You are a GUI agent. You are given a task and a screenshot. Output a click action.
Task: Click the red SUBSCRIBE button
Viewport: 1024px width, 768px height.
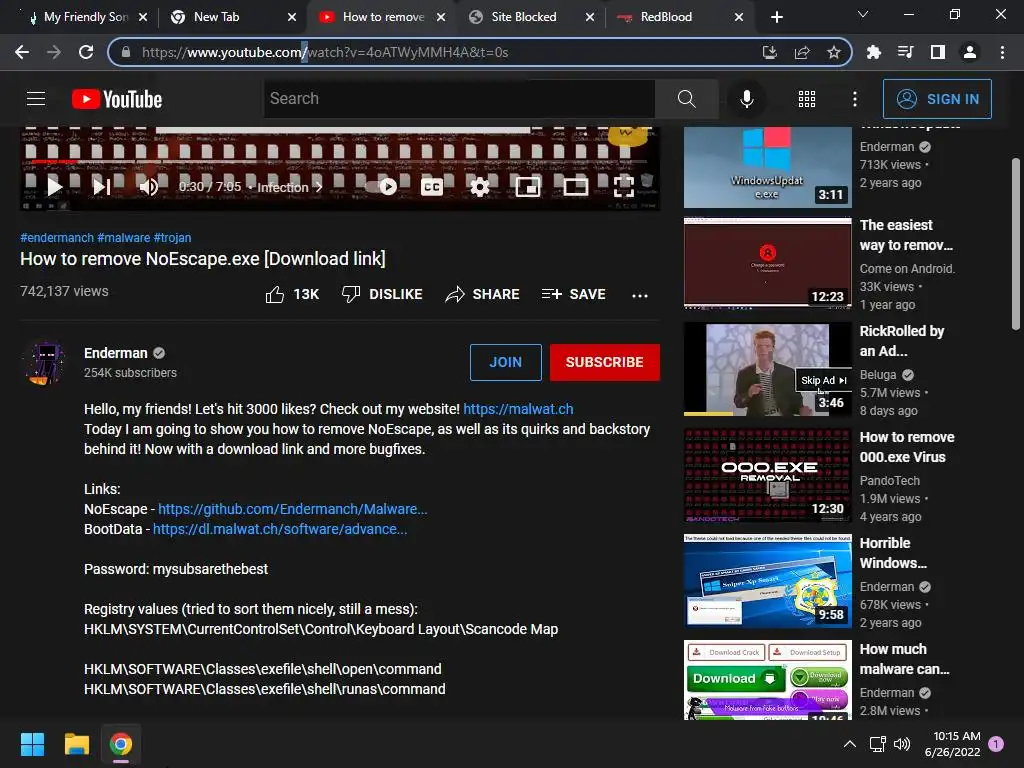(x=605, y=362)
